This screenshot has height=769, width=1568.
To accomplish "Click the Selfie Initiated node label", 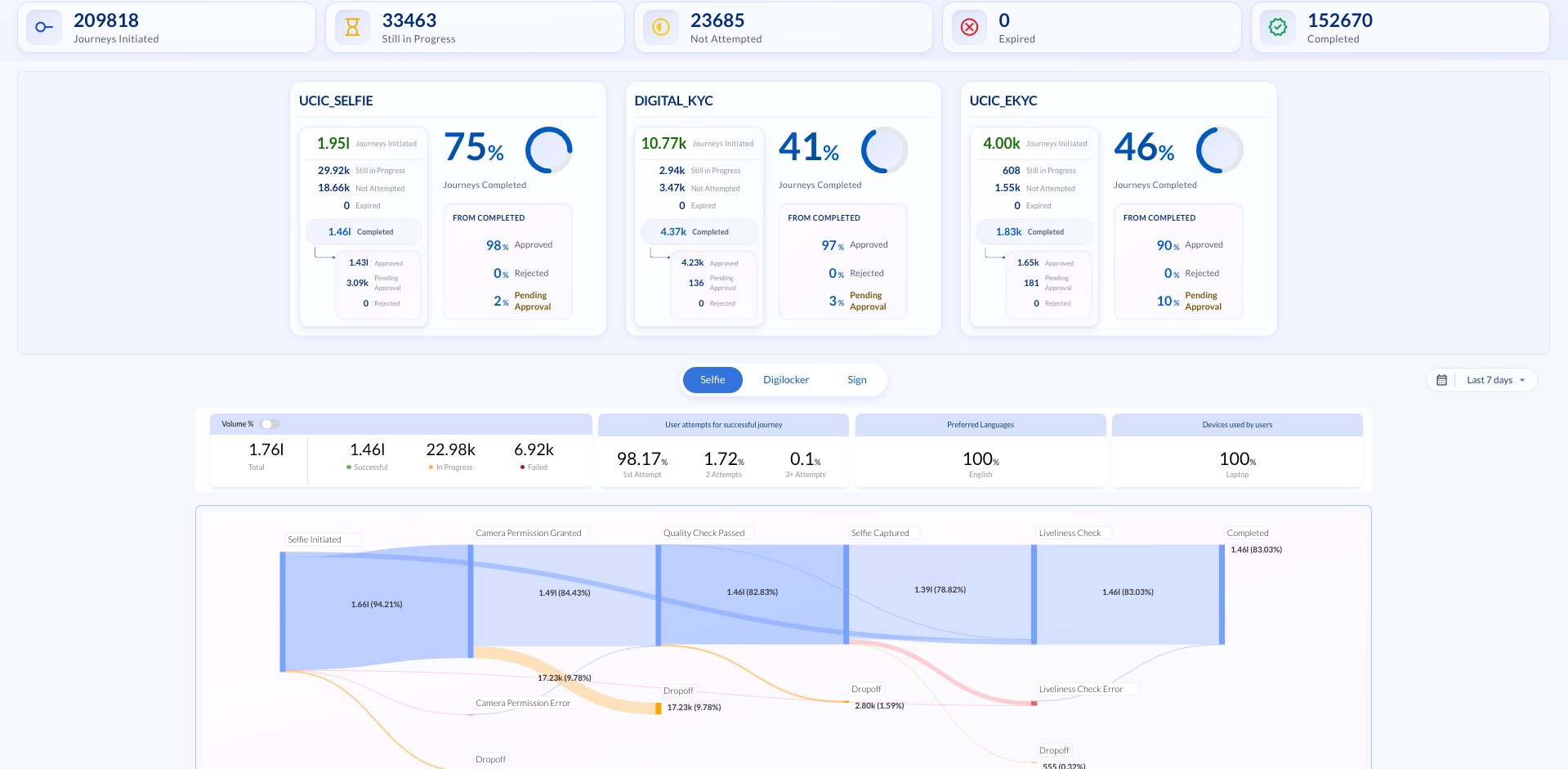I will tap(322, 539).
